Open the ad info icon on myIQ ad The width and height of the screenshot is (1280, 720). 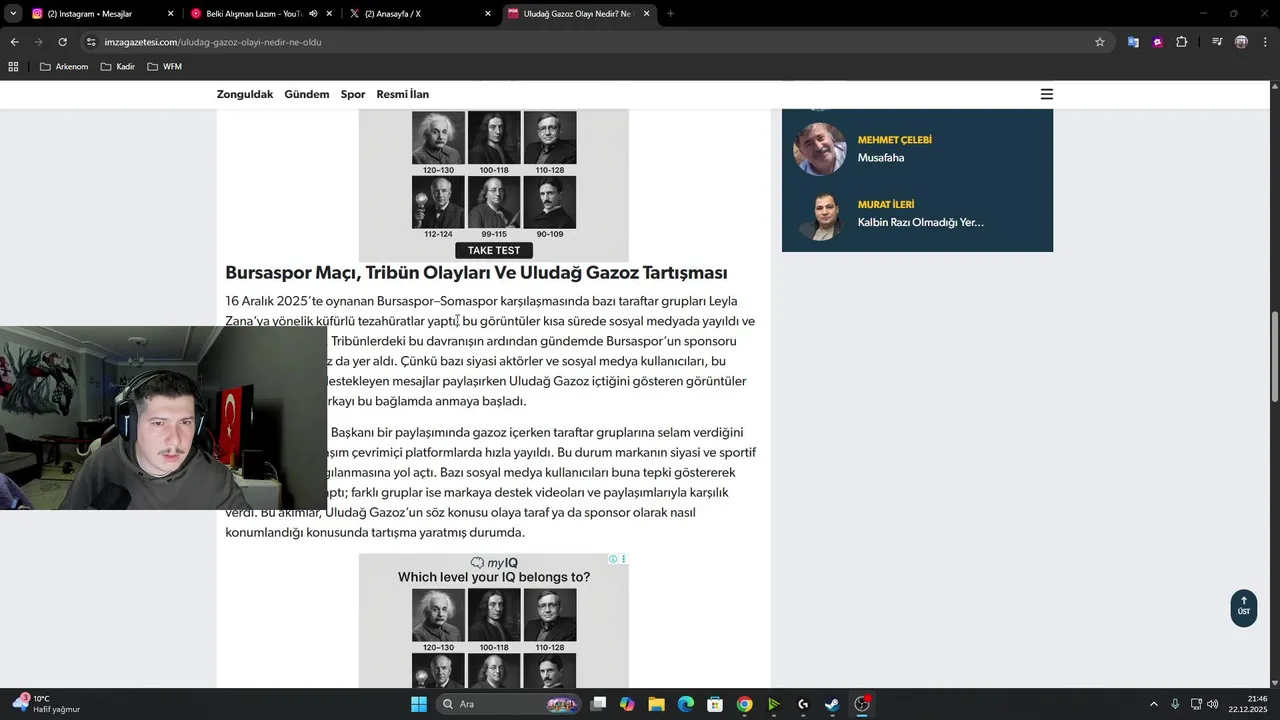613,559
